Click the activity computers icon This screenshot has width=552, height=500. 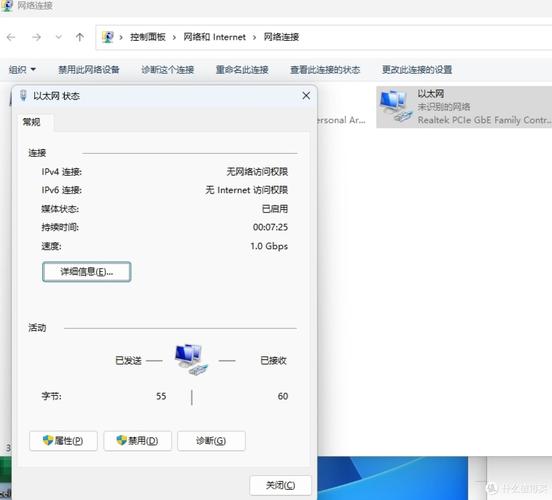click(192, 360)
